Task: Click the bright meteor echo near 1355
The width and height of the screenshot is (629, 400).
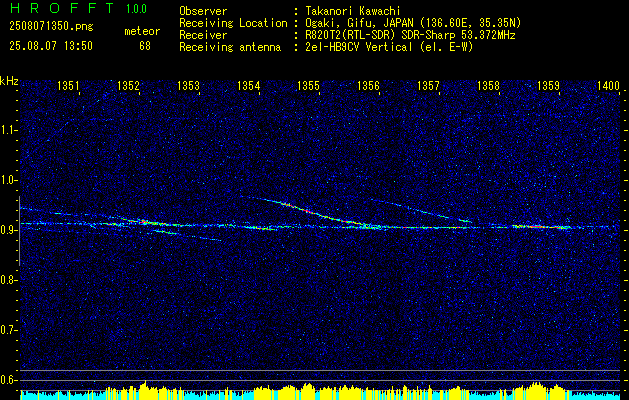Action: click(x=309, y=211)
